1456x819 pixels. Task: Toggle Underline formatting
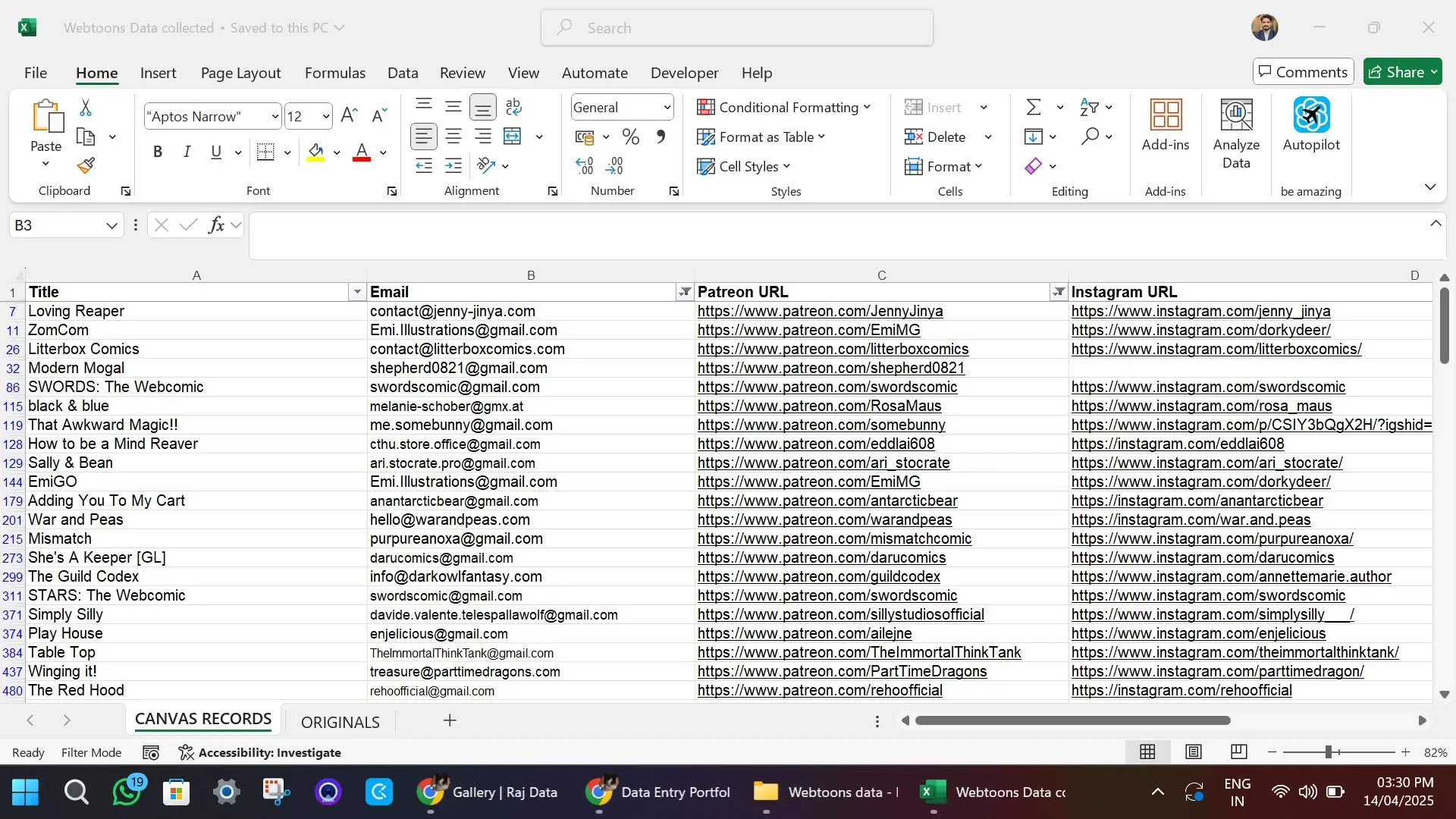(x=216, y=152)
